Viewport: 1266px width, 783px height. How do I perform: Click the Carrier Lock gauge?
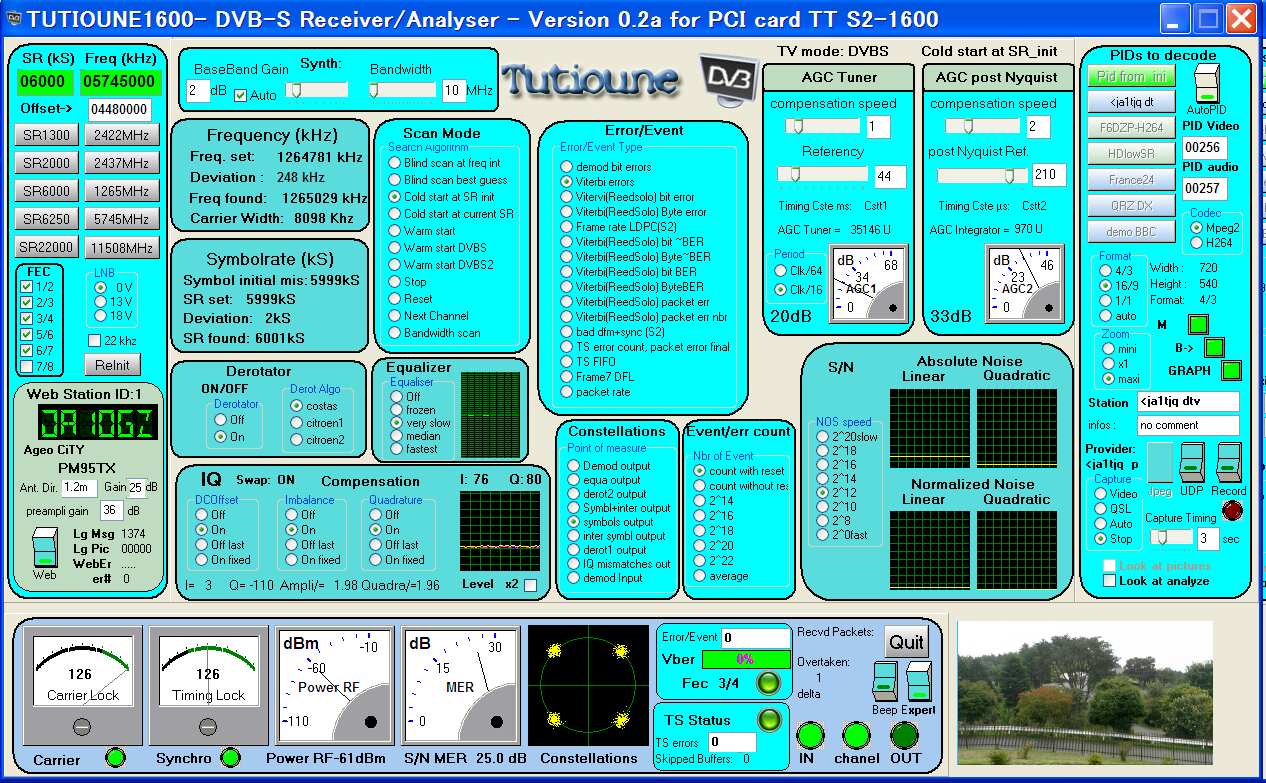point(83,685)
